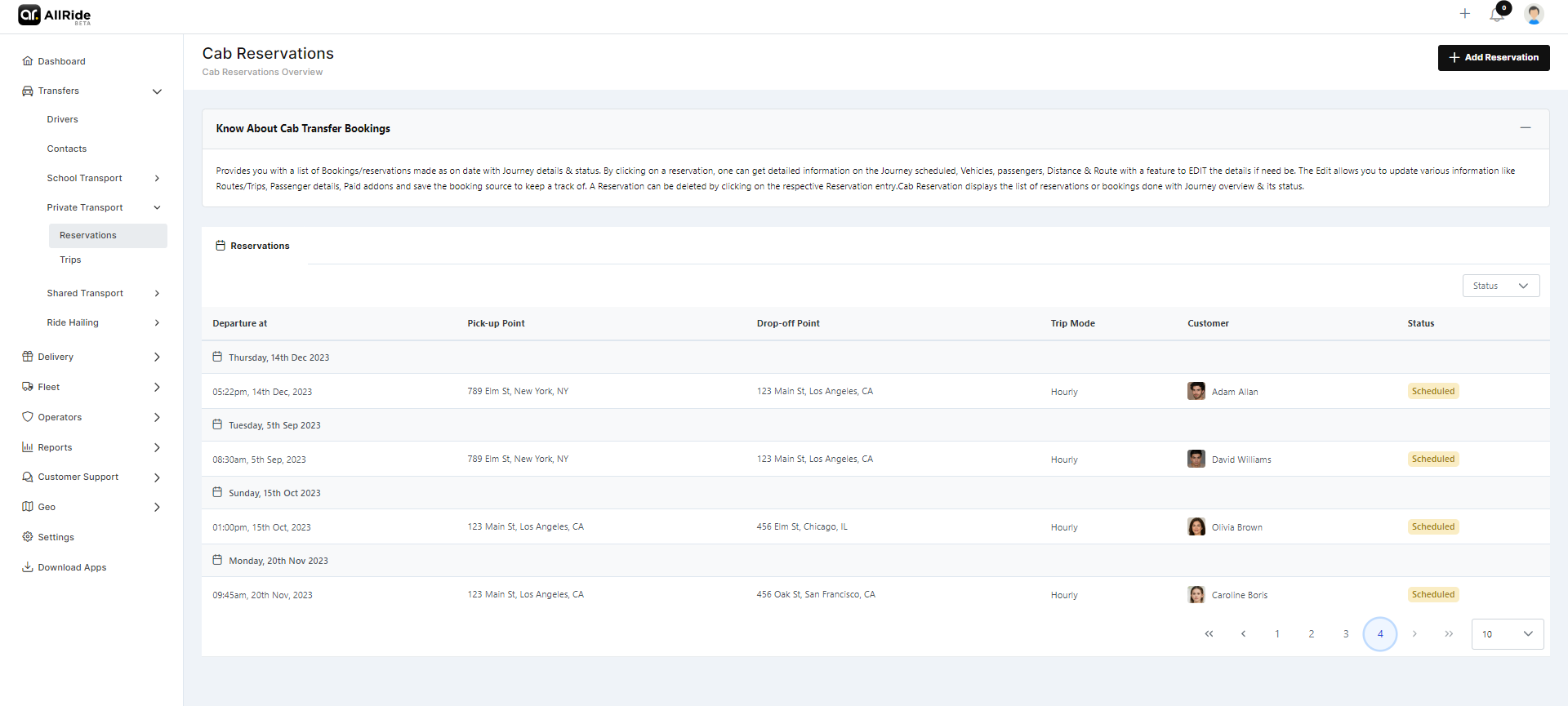This screenshot has height=706, width=1568.
Task: Open Download Apps in the sidebar
Action: [72, 567]
